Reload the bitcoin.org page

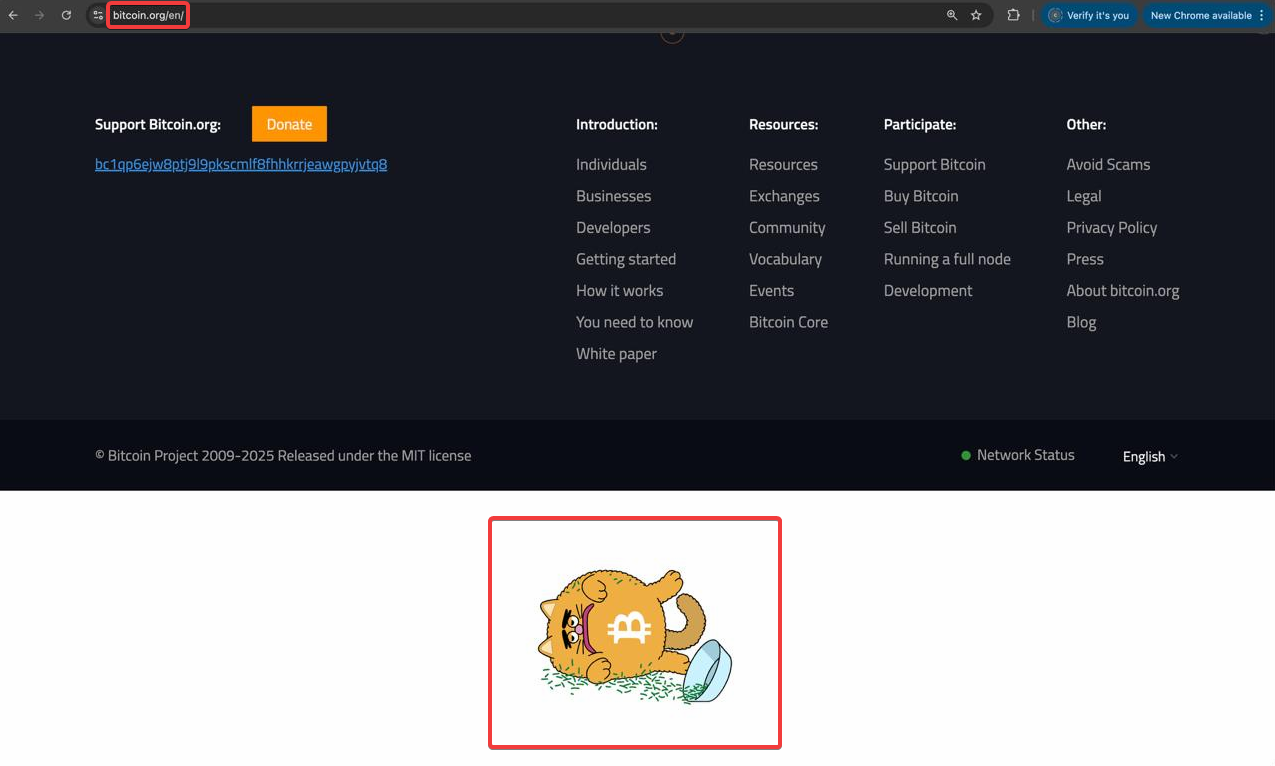click(66, 15)
